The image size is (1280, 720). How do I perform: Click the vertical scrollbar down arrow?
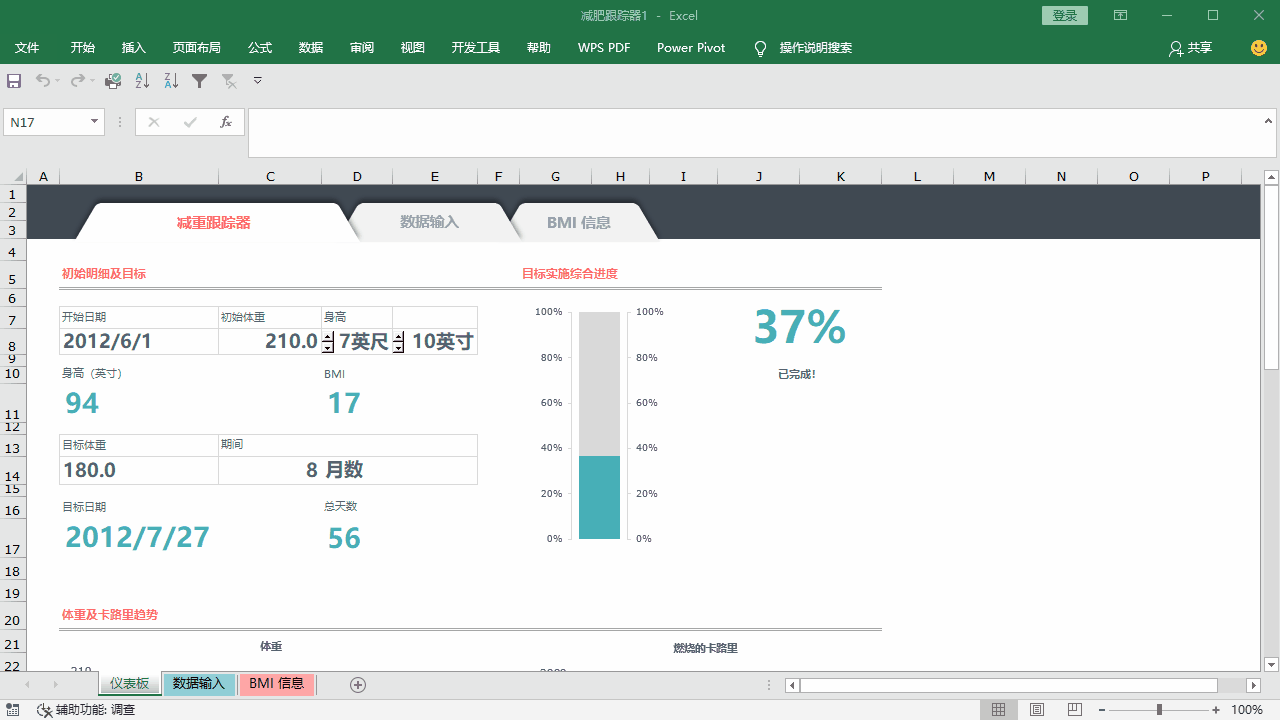click(1272, 664)
